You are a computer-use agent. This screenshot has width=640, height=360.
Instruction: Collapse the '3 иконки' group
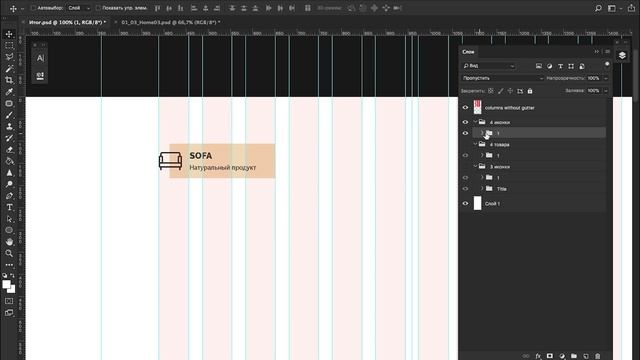(x=476, y=167)
